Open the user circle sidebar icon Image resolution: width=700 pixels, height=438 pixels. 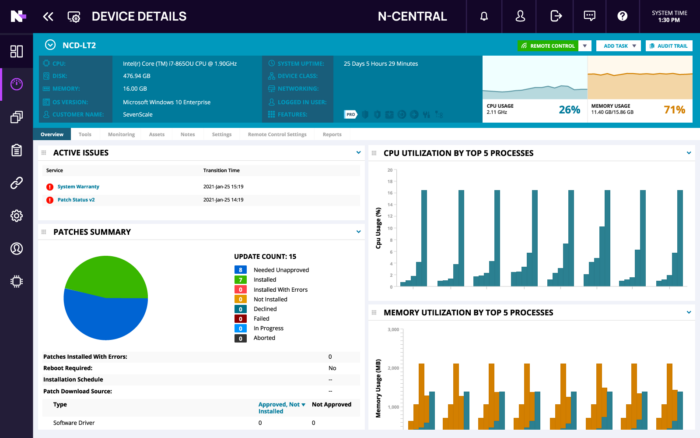17,249
